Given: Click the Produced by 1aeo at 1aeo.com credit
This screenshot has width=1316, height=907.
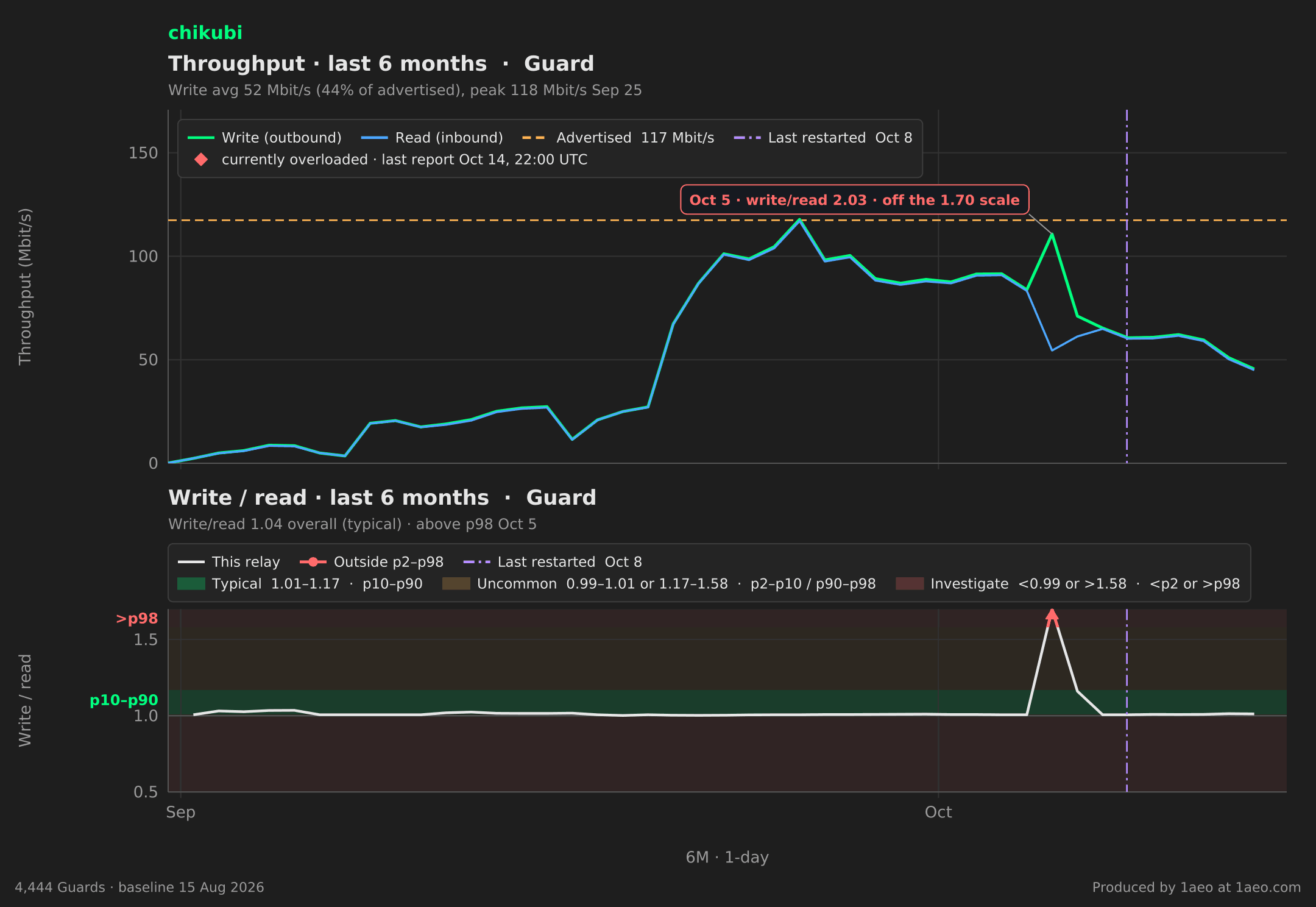Looking at the screenshot, I should click(1197, 887).
